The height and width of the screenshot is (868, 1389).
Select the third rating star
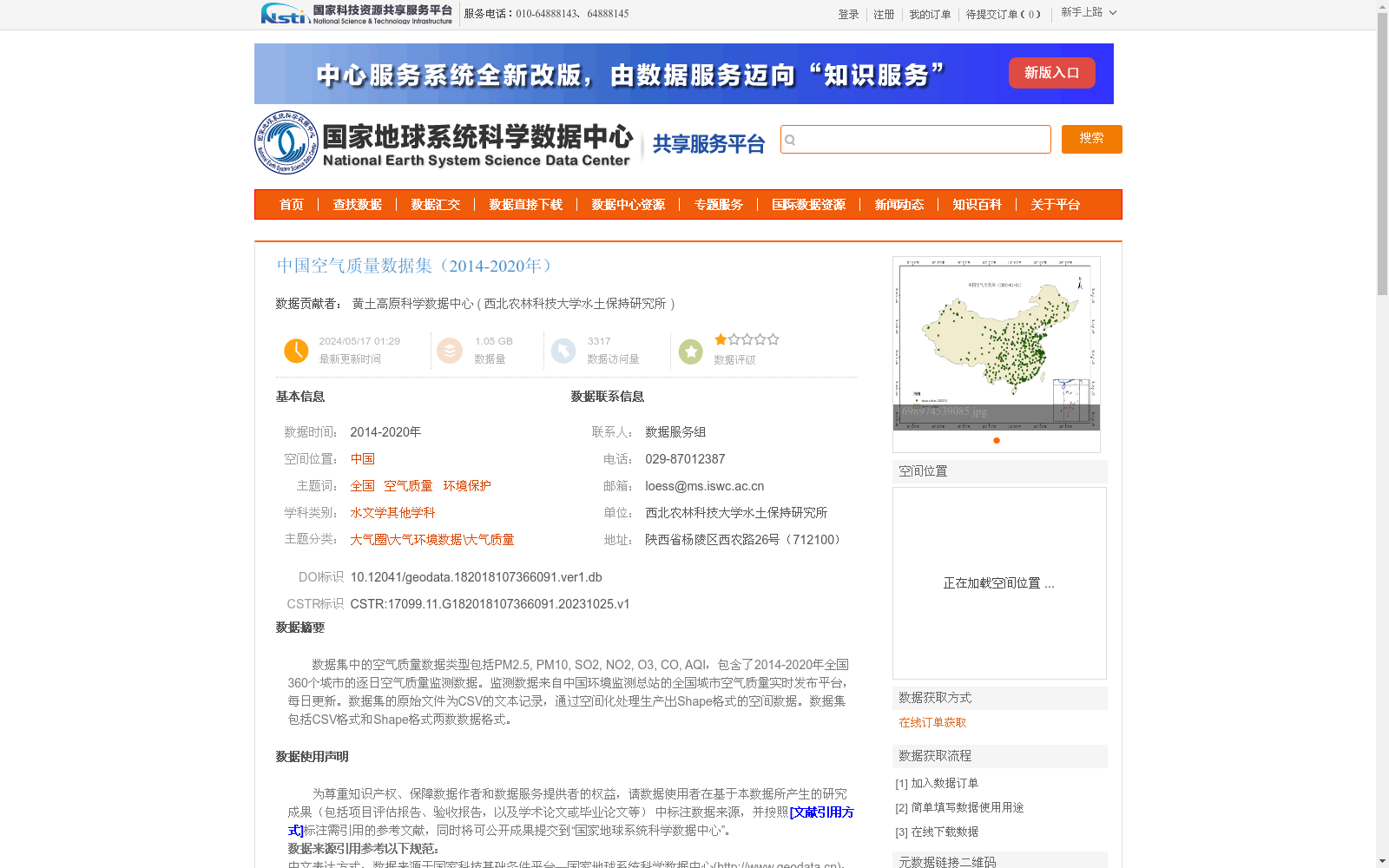point(746,339)
